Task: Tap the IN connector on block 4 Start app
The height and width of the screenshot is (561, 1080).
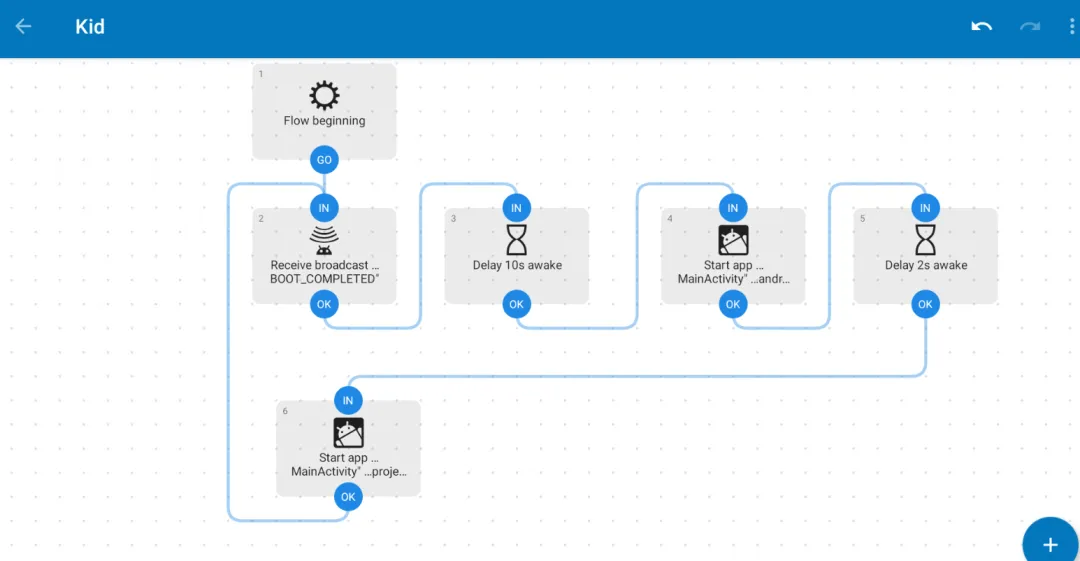Action: pos(733,208)
